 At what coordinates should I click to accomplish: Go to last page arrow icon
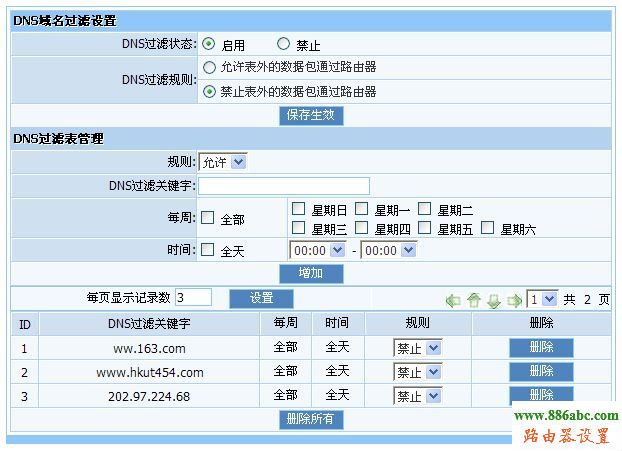pyautogui.click(x=514, y=301)
